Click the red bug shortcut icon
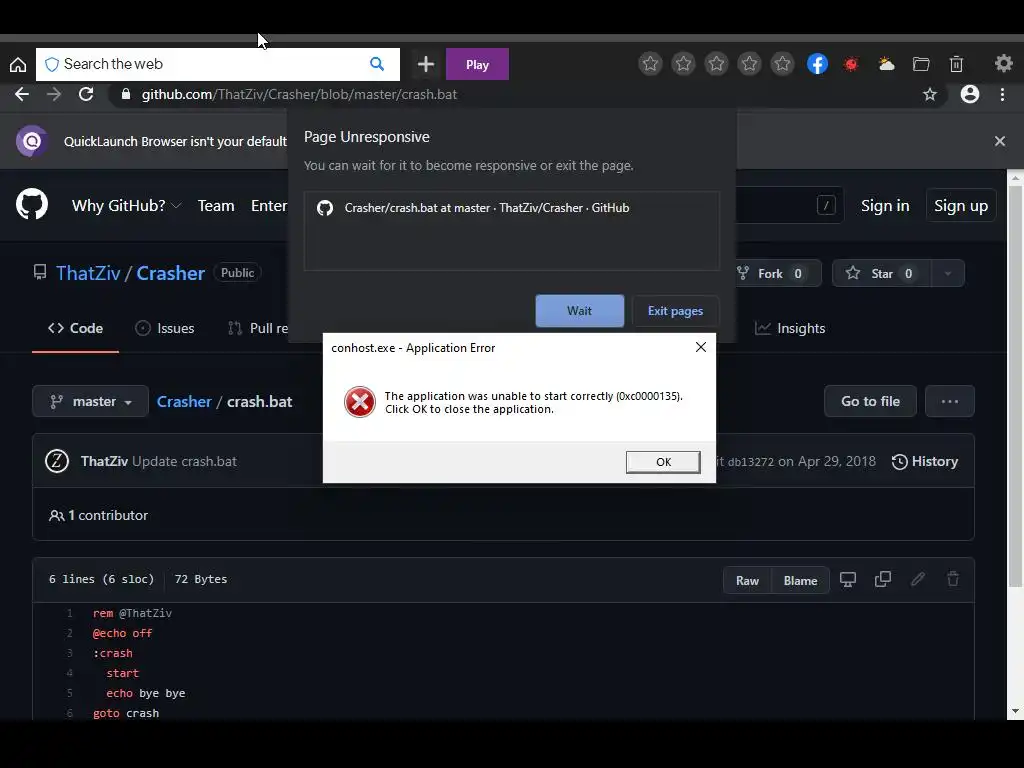This screenshot has height=768, width=1024. click(x=851, y=64)
